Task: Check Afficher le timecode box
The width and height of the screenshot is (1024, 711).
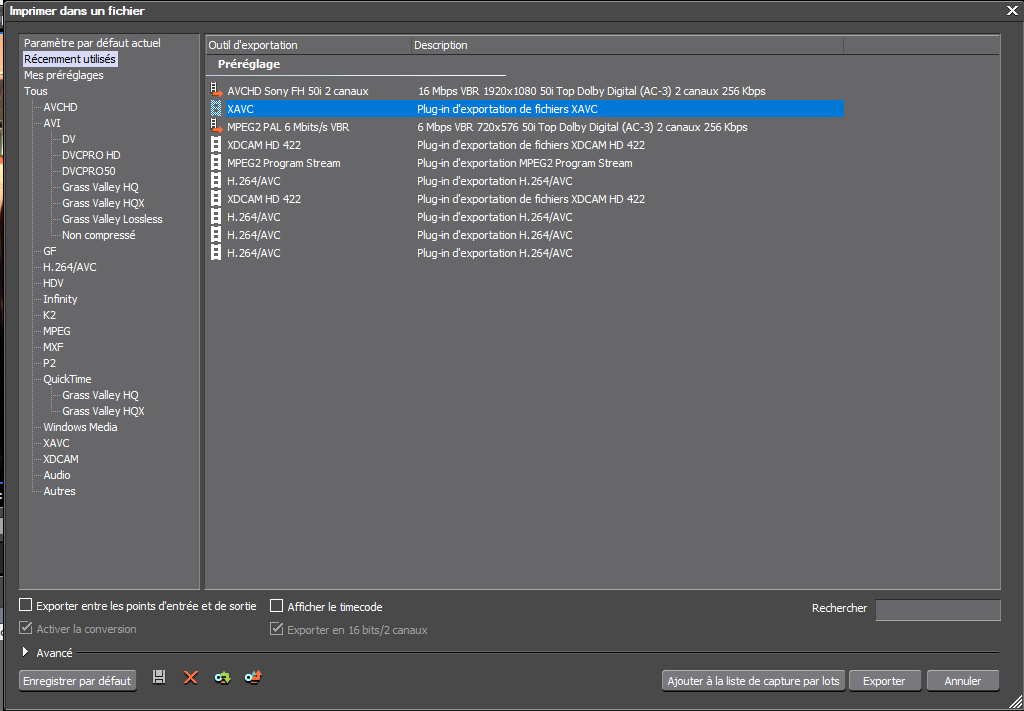Action: tap(277, 606)
